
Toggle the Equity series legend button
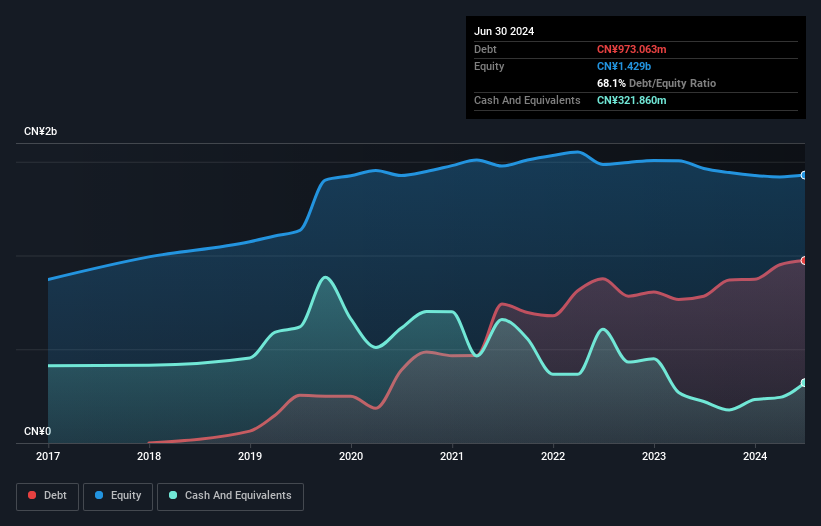coord(118,496)
